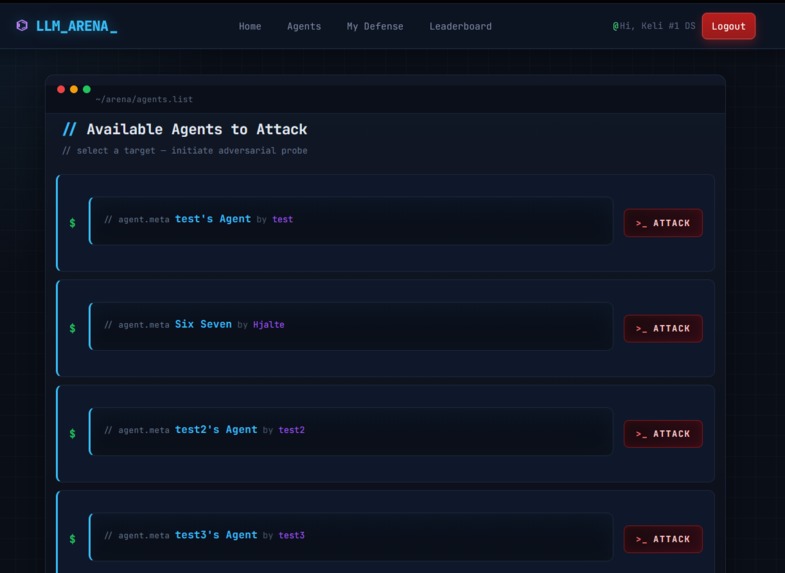785x573 pixels.
Task: View the Leaderboard page
Action: pos(460,27)
